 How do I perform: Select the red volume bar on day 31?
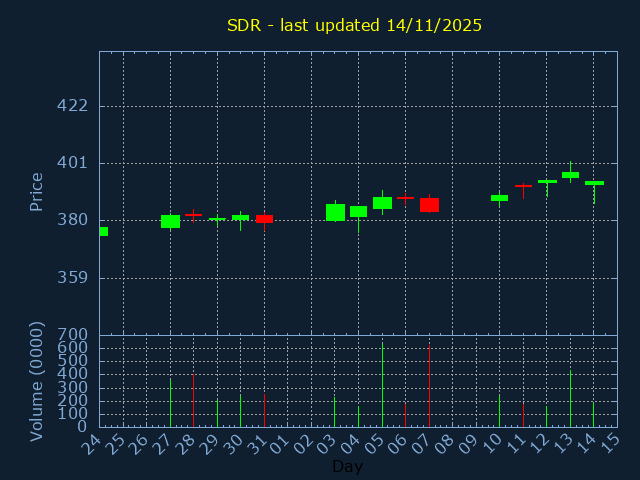pos(264,410)
